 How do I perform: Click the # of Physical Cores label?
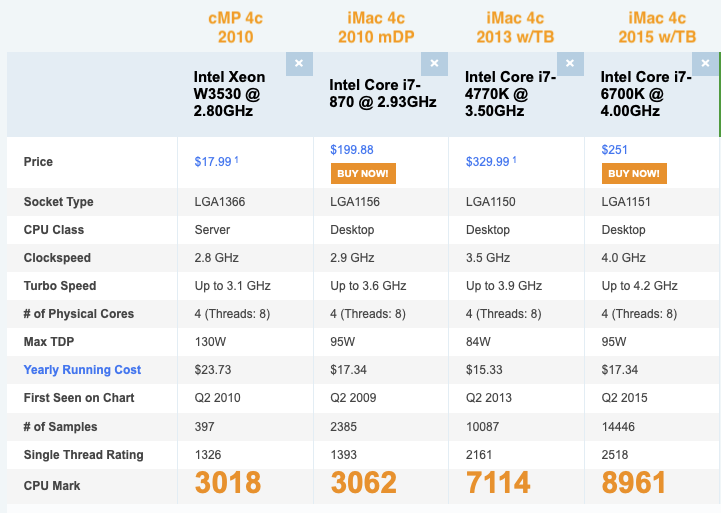79,314
